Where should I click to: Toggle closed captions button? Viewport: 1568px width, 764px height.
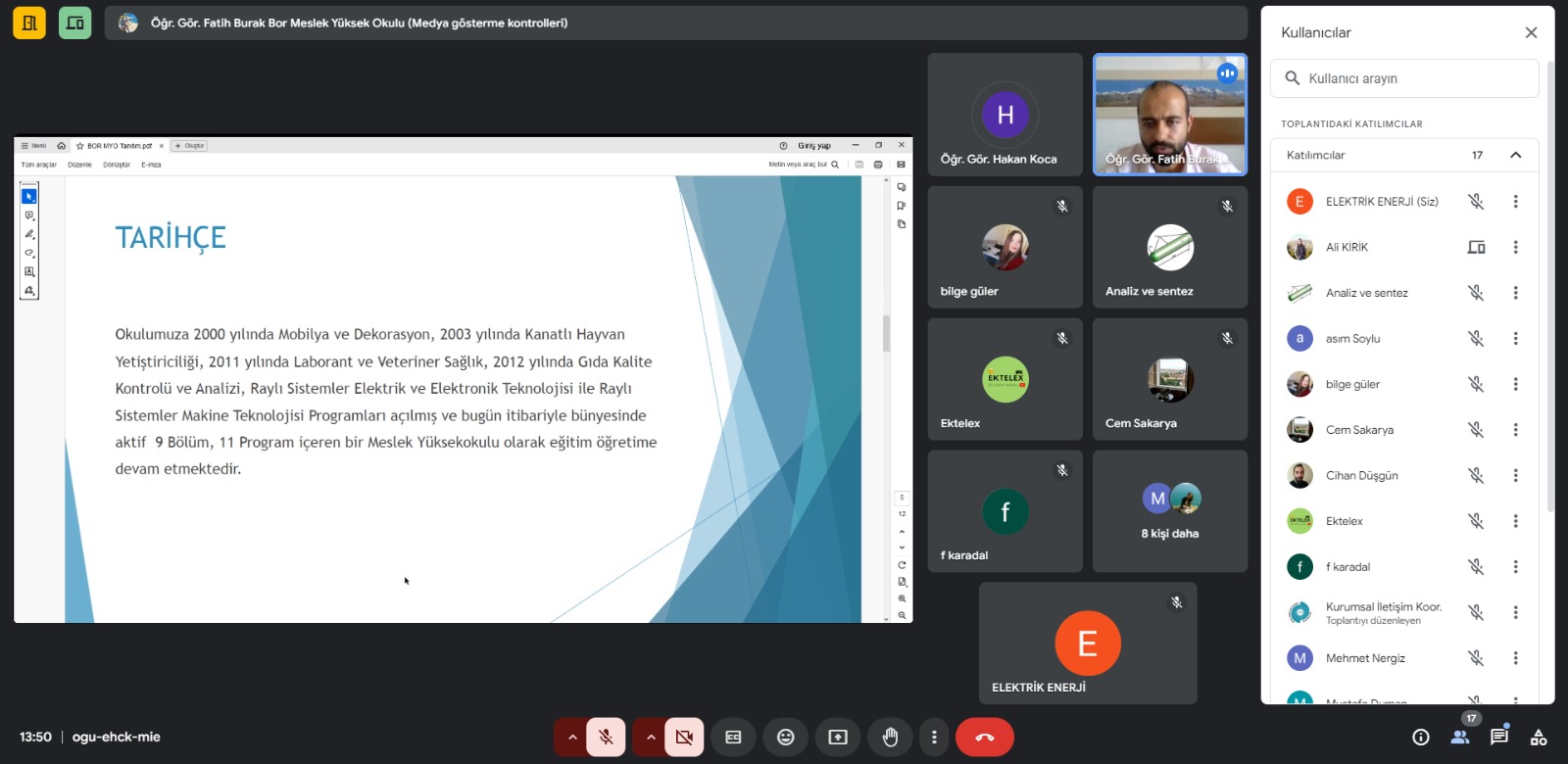[x=733, y=738]
